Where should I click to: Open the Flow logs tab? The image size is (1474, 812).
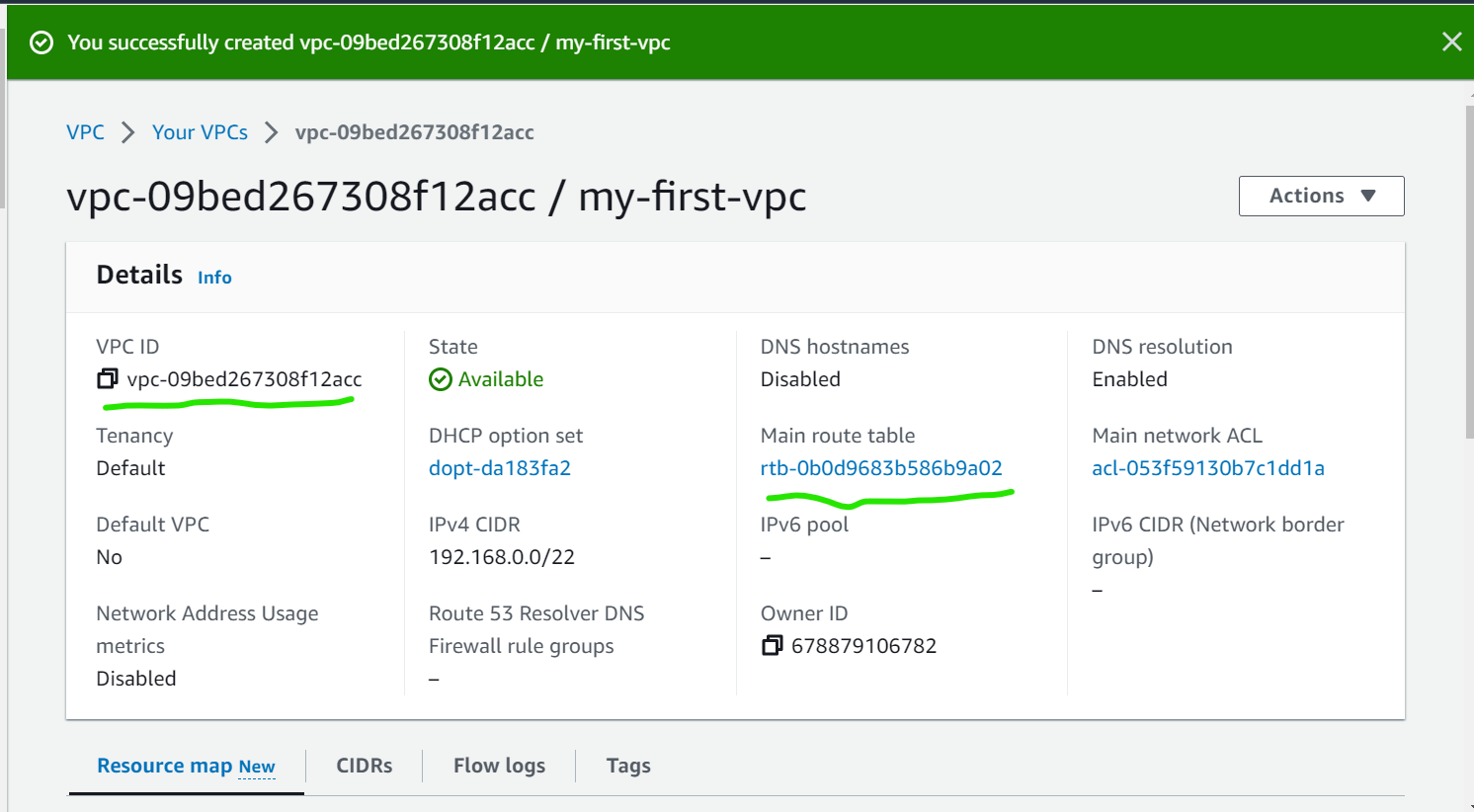coord(499,766)
